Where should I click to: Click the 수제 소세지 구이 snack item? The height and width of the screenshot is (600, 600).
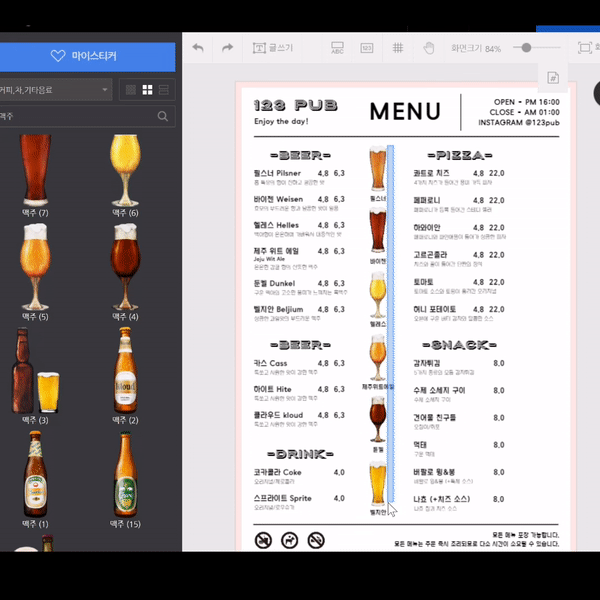pos(439,391)
